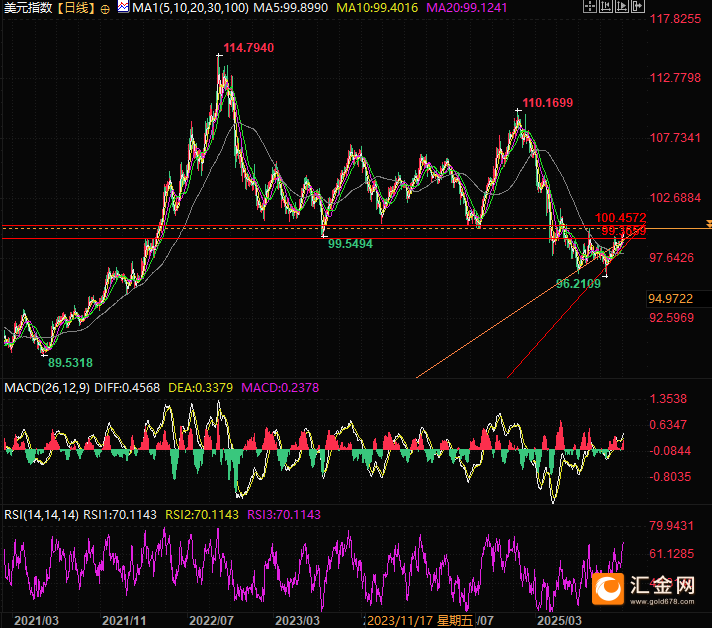Click the 110.1699 high price label
Image resolution: width=712 pixels, height=628 pixels.
(548, 103)
